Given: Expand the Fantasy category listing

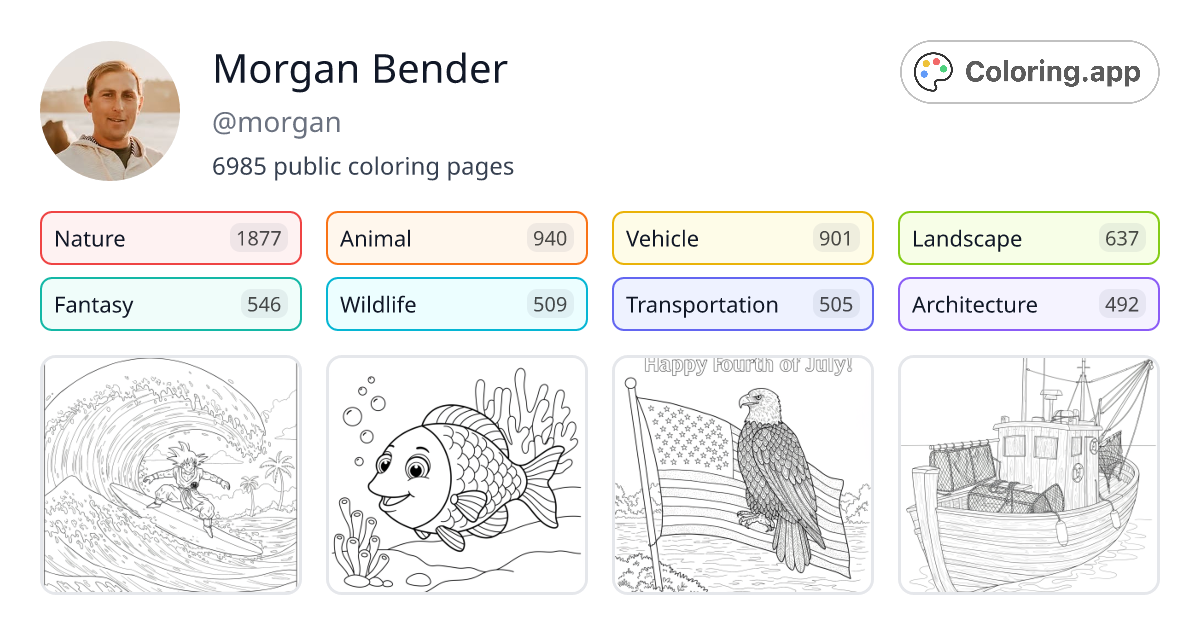Looking at the screenshot, I should [170, 304].
